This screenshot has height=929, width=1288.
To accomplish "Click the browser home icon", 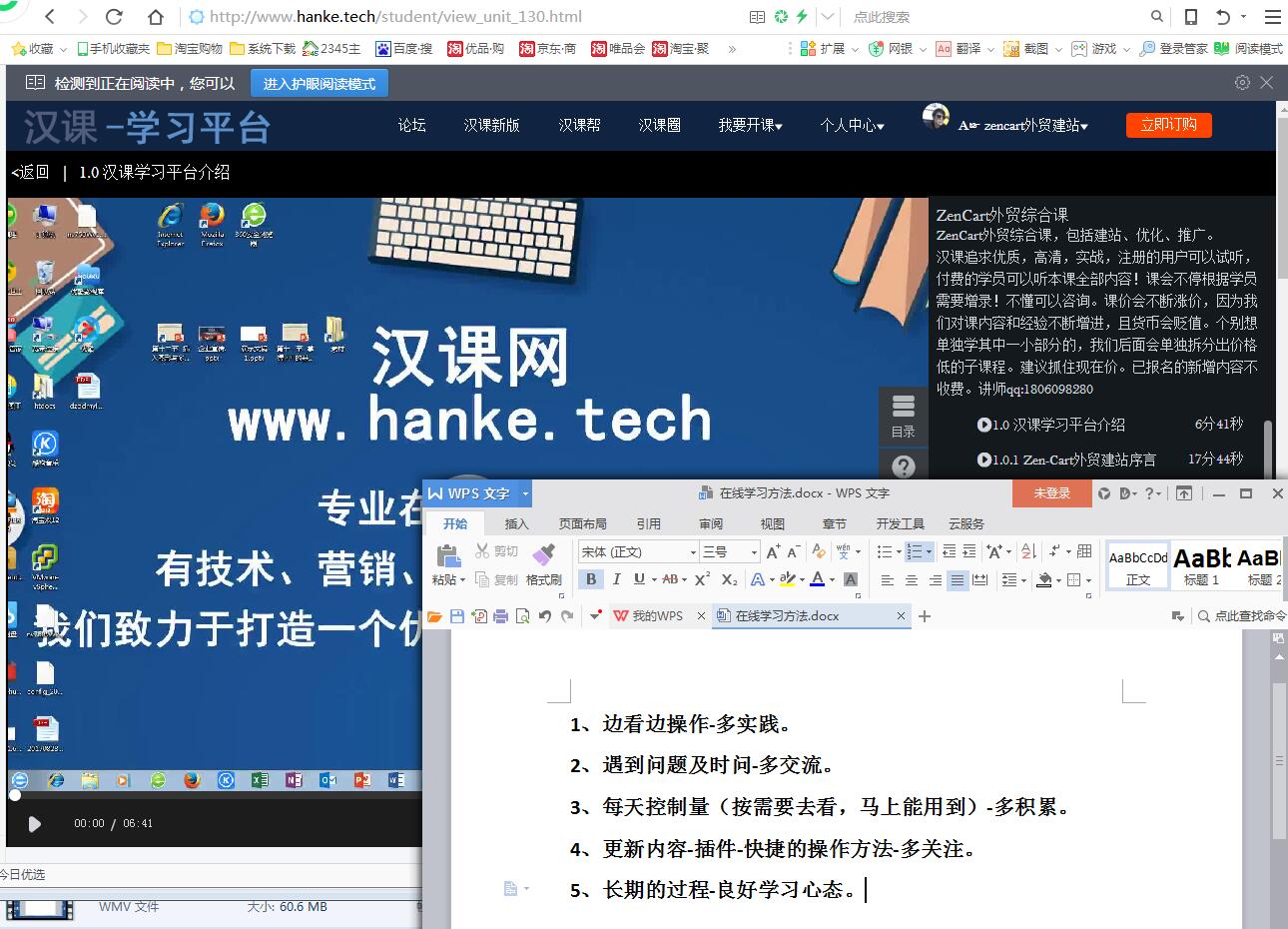I will pyautogui.click(x=155, y=17).
